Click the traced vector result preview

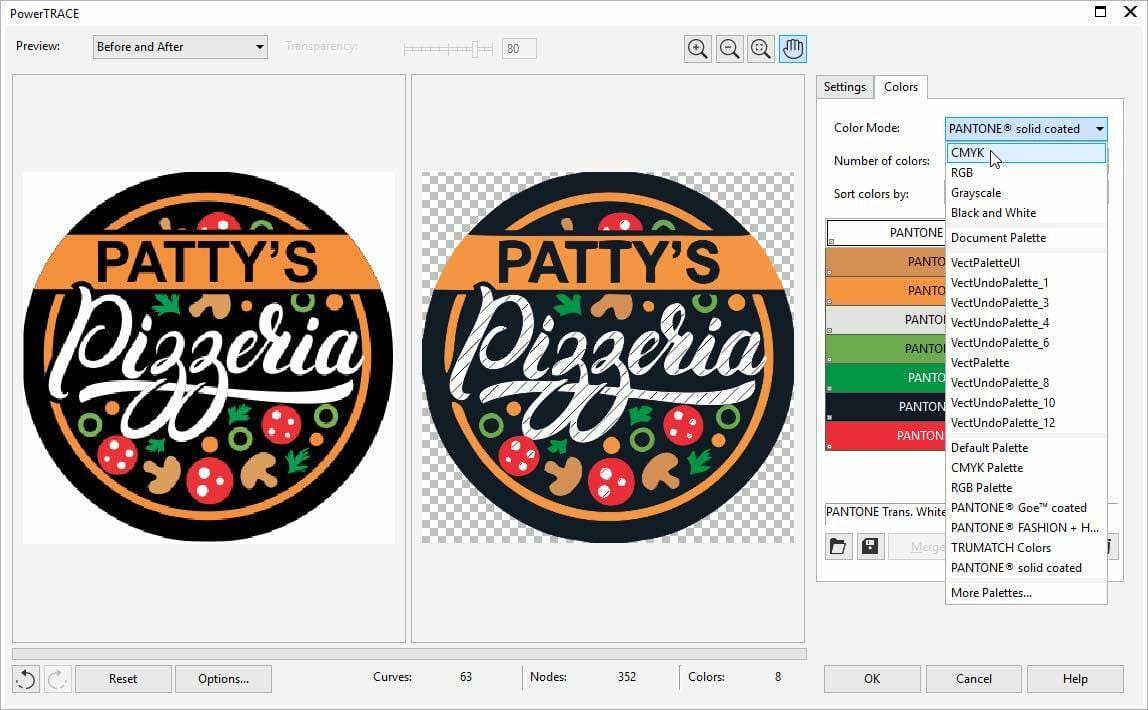pyautogui.click(x=608, y=358)
